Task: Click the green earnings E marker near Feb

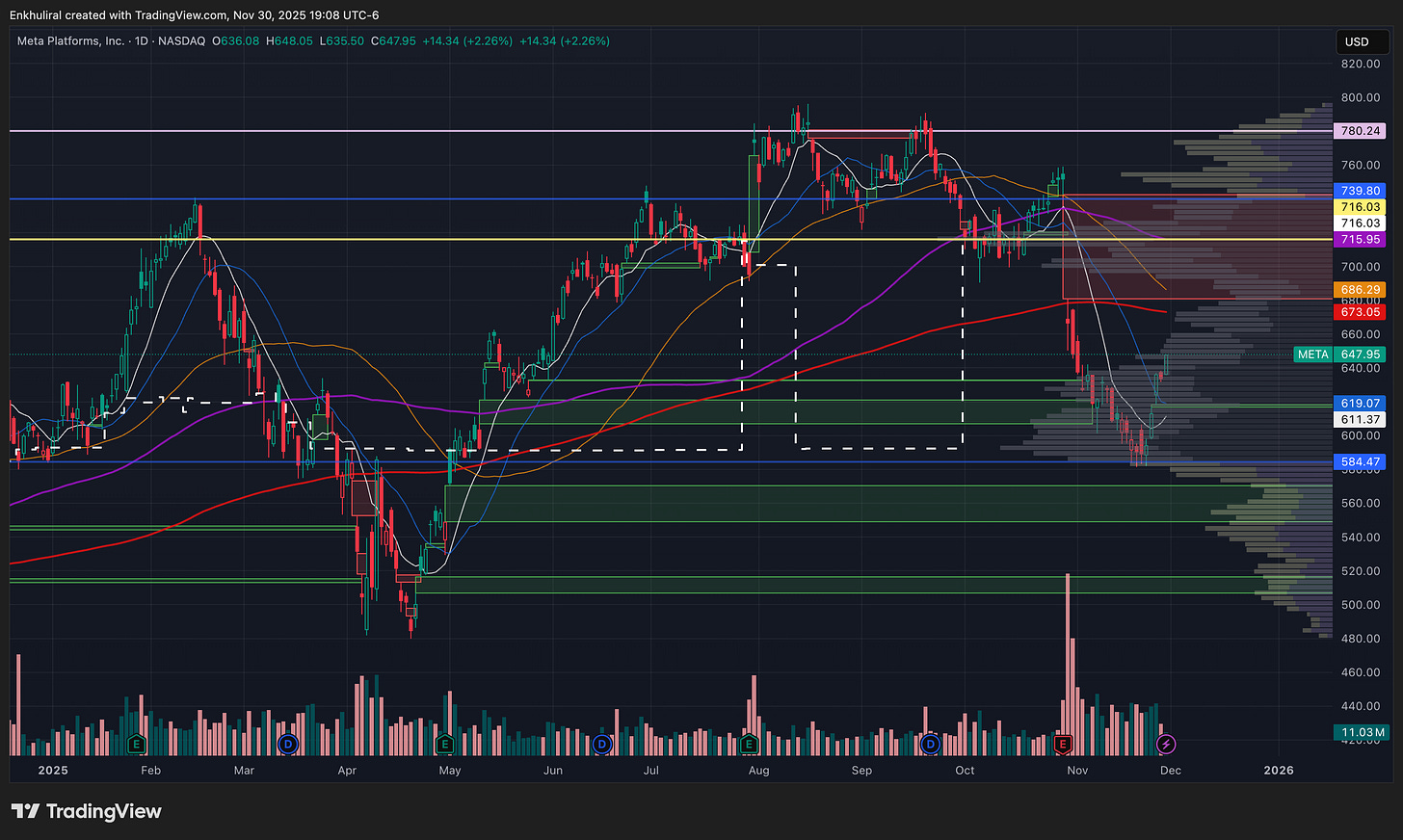Action: [x=136, y=744]
